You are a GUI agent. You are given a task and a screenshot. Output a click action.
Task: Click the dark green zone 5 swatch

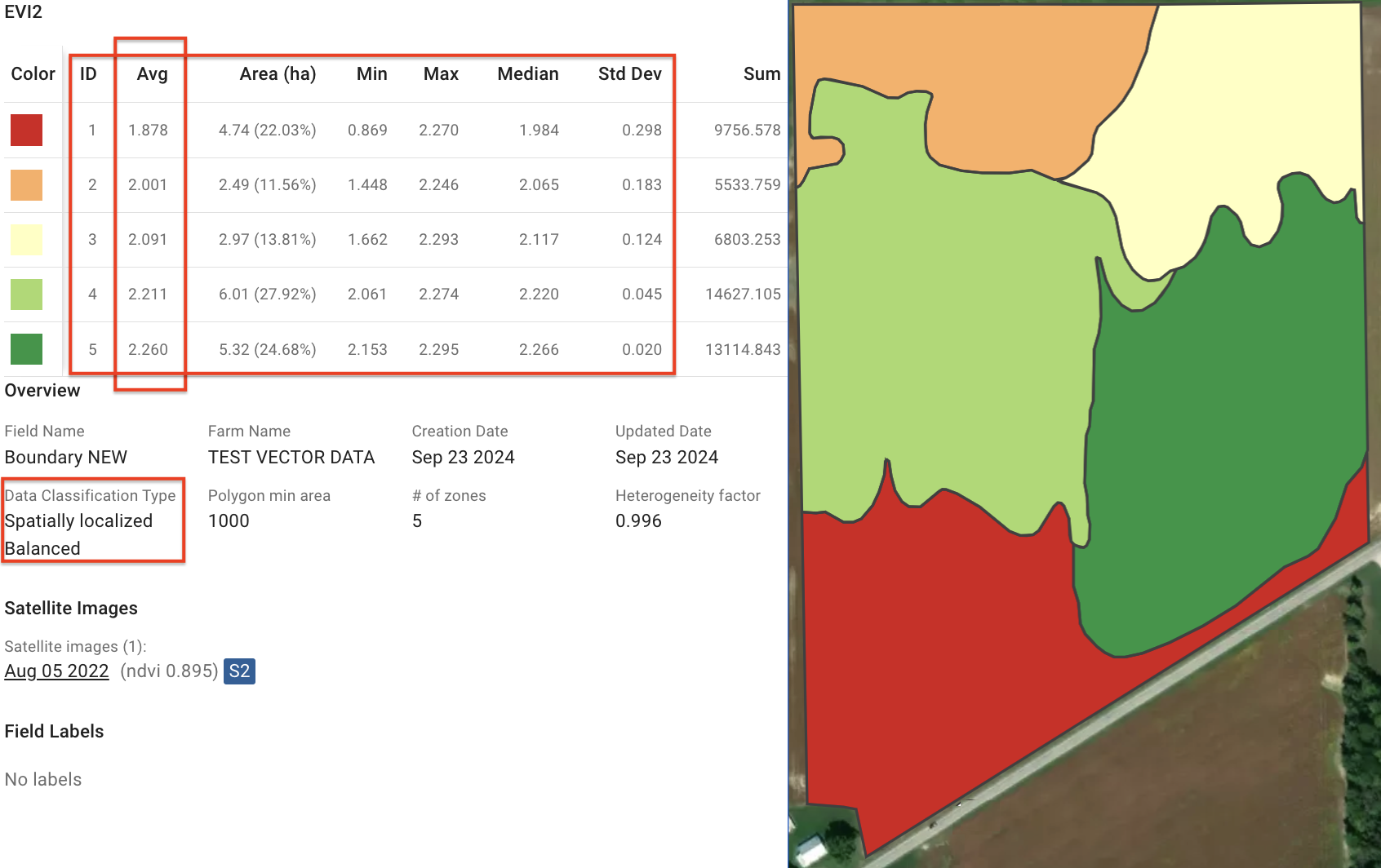click(26, 349)
